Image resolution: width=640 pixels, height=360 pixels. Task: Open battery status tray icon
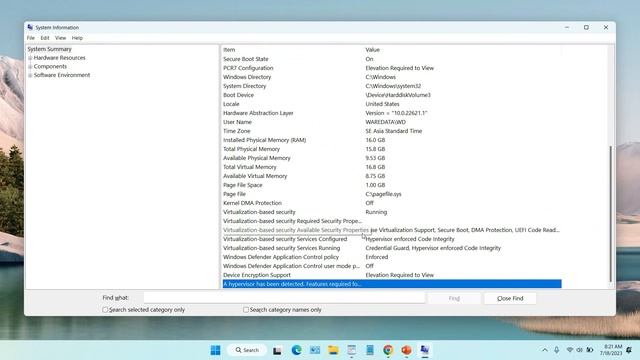pyautogui.click(x=590, y=350)
